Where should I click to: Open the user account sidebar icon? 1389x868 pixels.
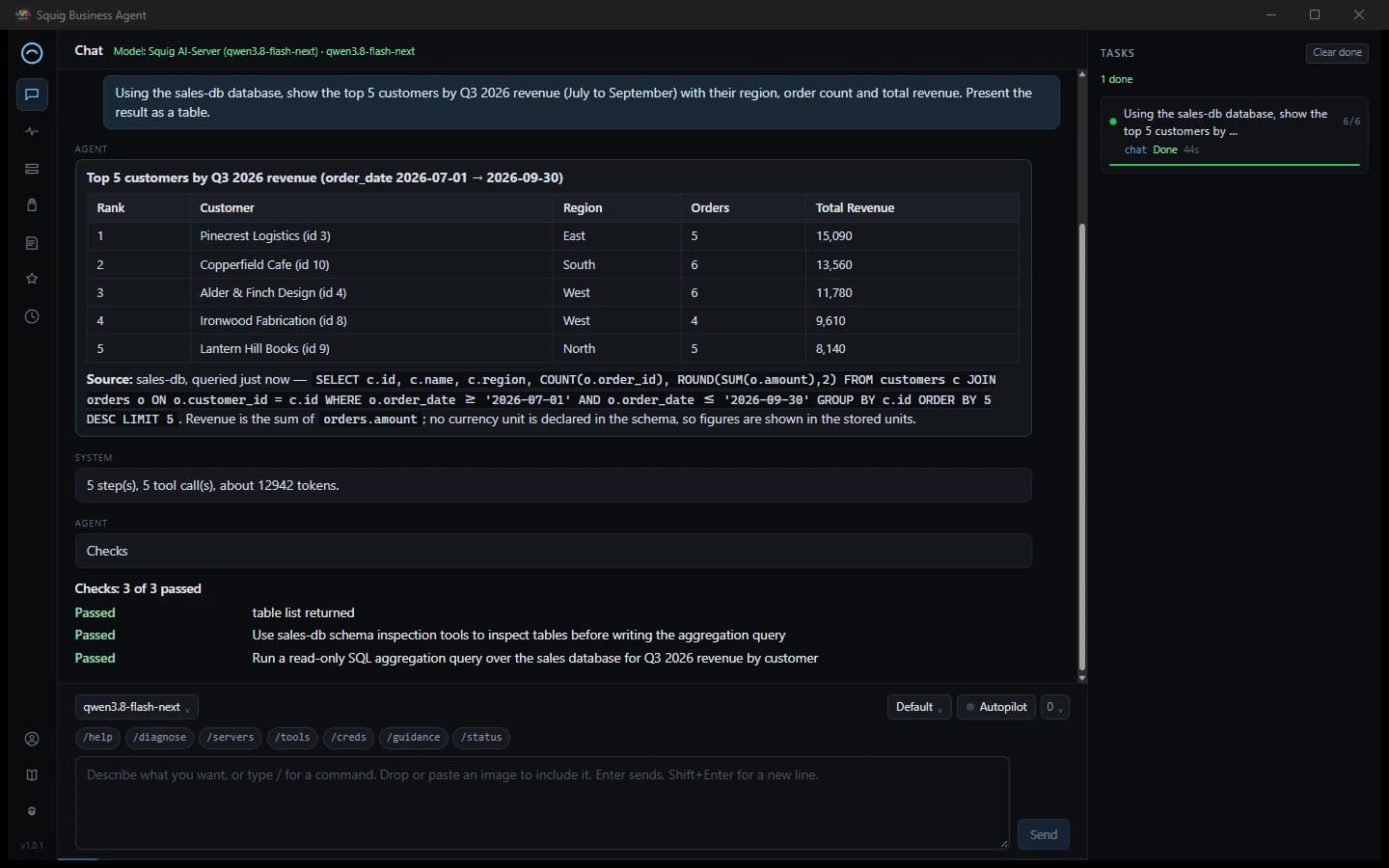(32, 739)
